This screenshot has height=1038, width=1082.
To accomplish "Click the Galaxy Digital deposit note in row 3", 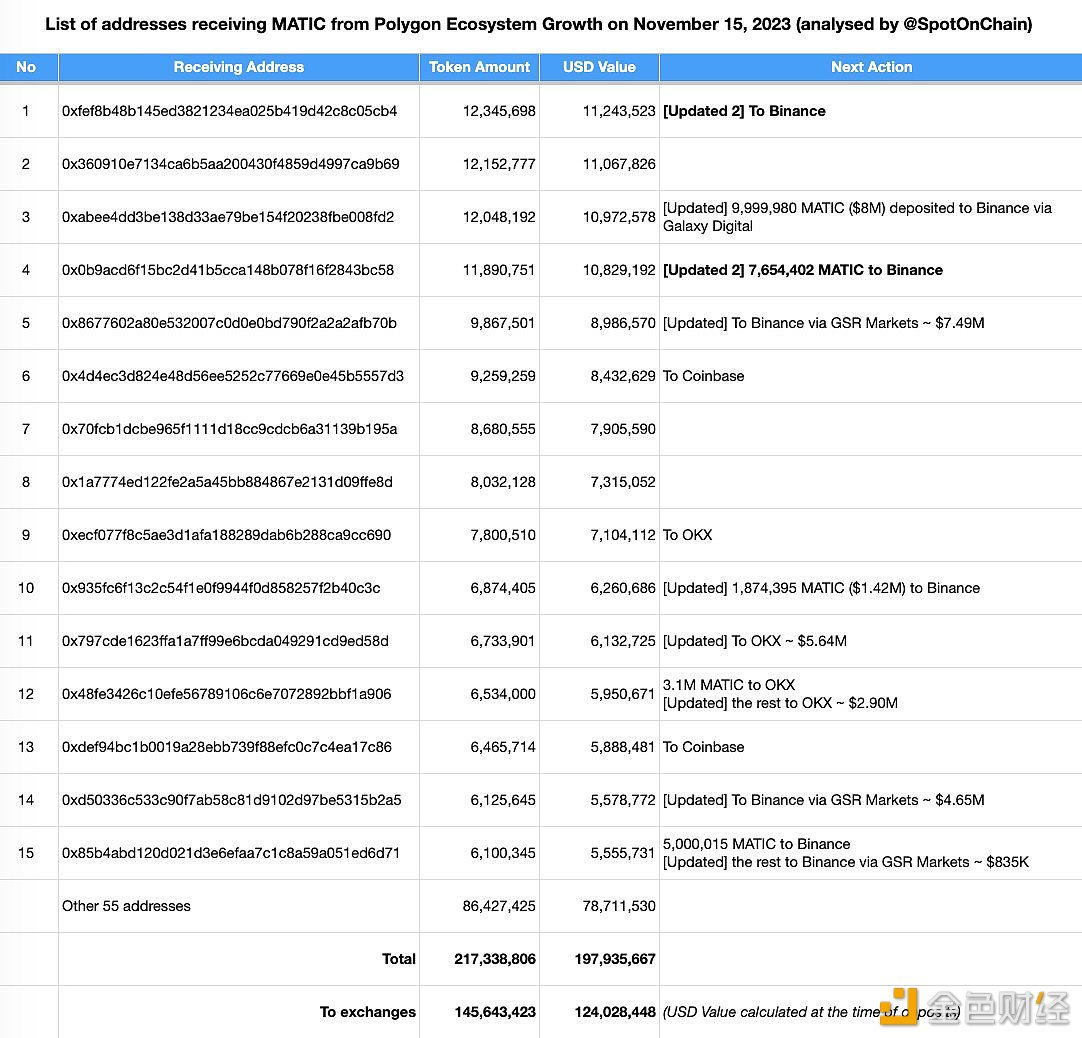I will (857, 217).
